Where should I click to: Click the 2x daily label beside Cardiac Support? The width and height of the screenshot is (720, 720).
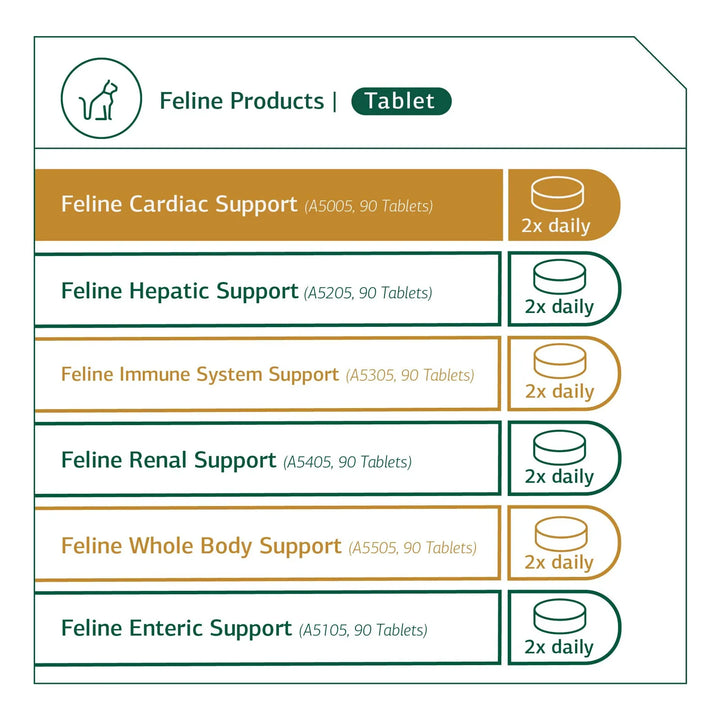556,225
